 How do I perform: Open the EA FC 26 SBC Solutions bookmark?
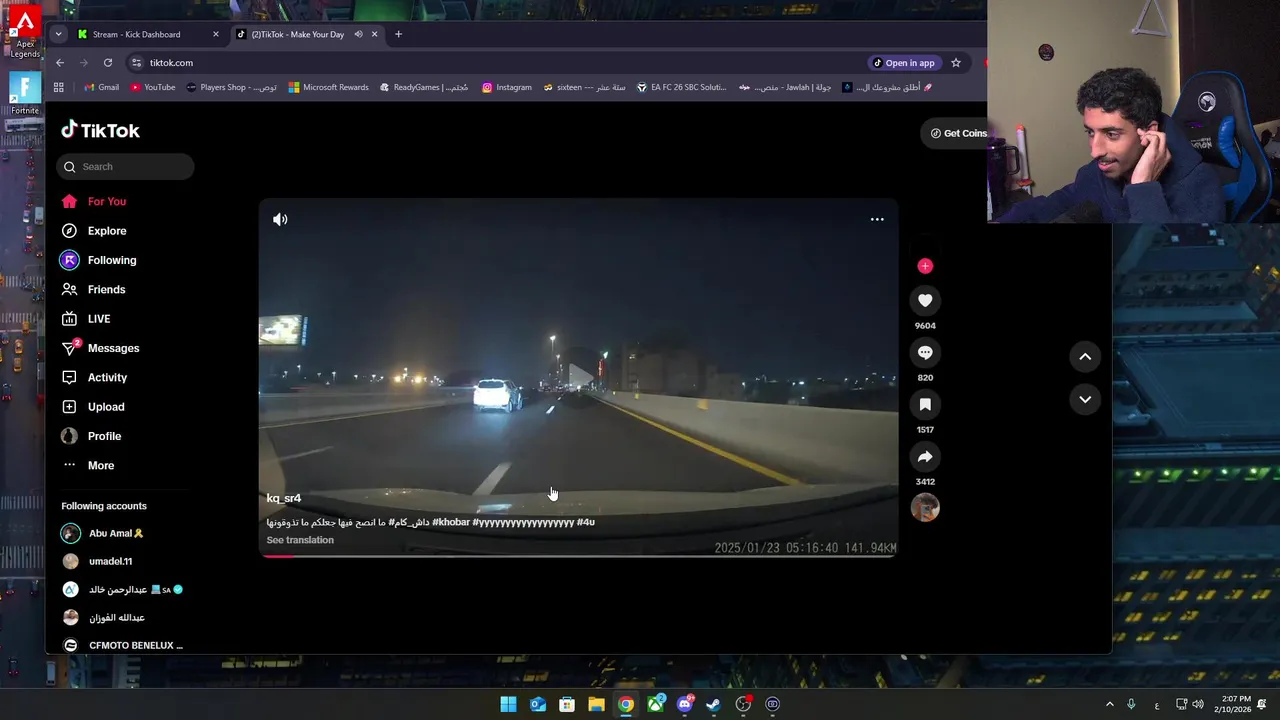tap(681, 87)
